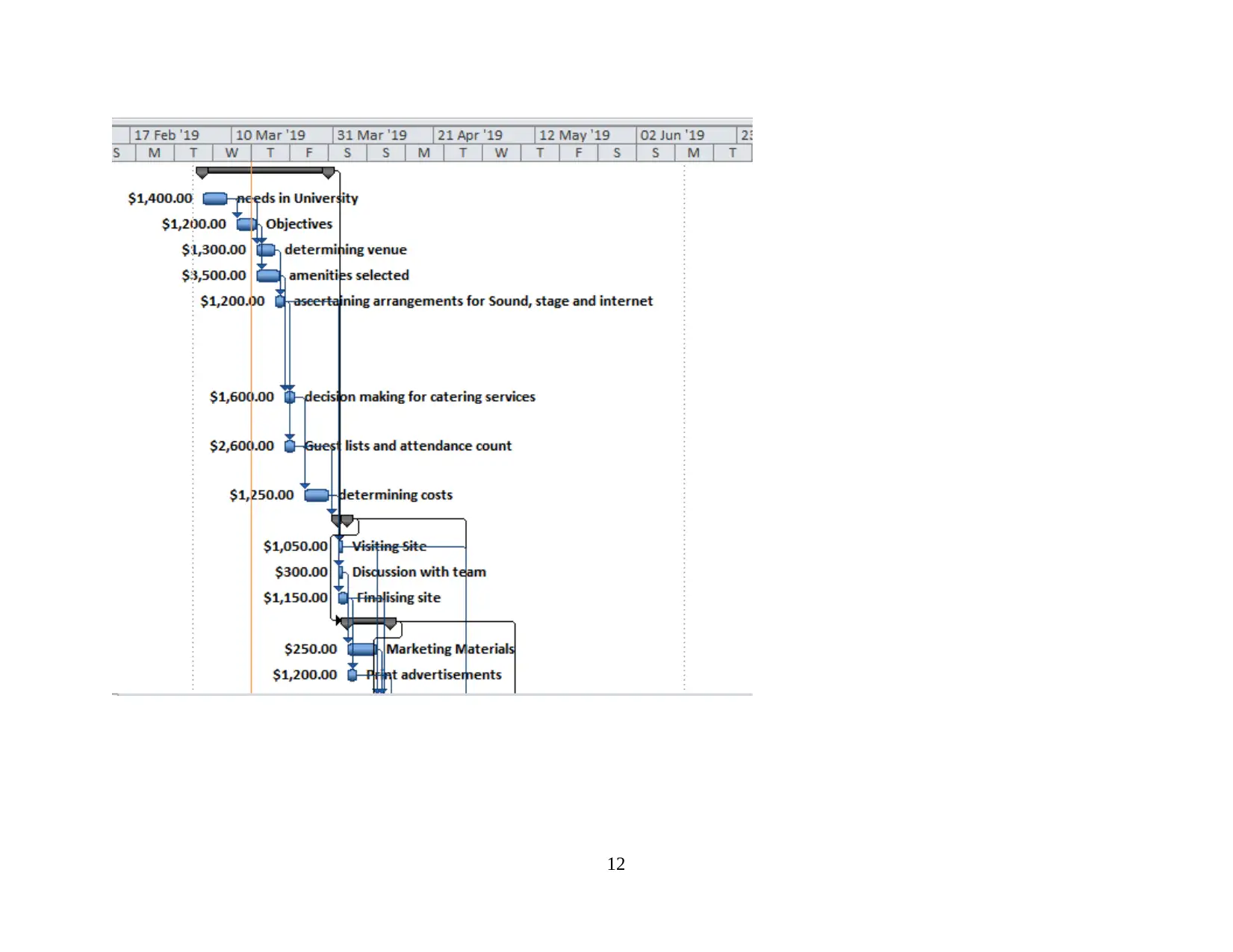Select the catering services decision task bar
The width and height of the screenshot is (1233, 952).
(x=290, y=397)
